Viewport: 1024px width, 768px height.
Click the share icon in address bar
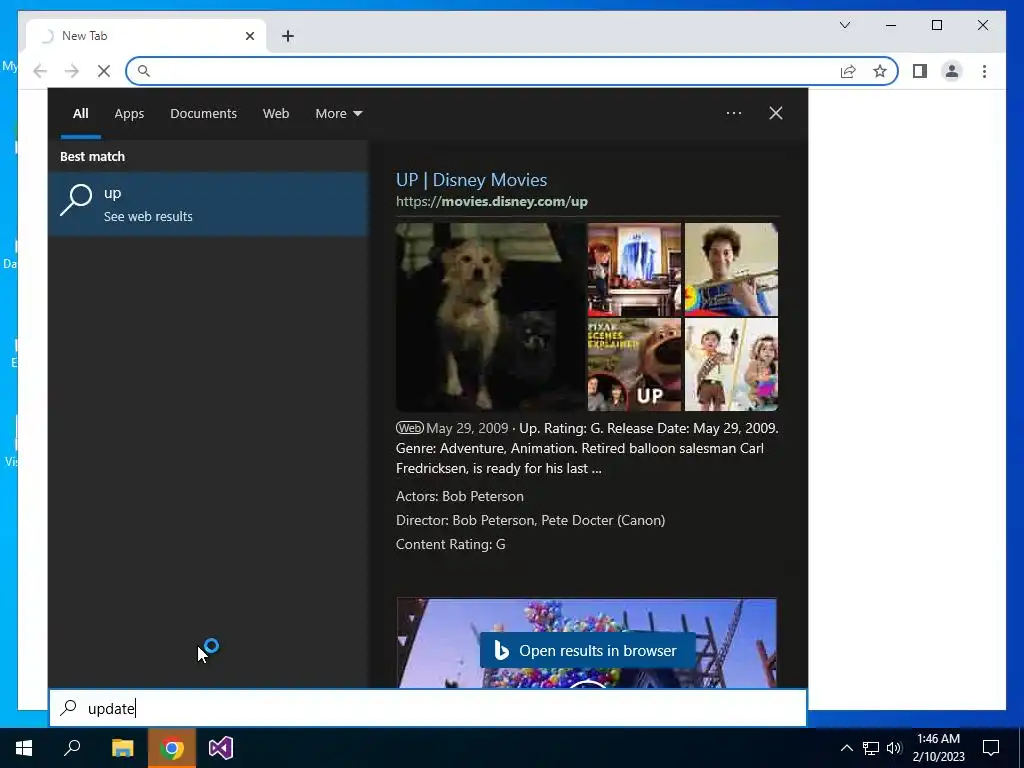point(848,71)
